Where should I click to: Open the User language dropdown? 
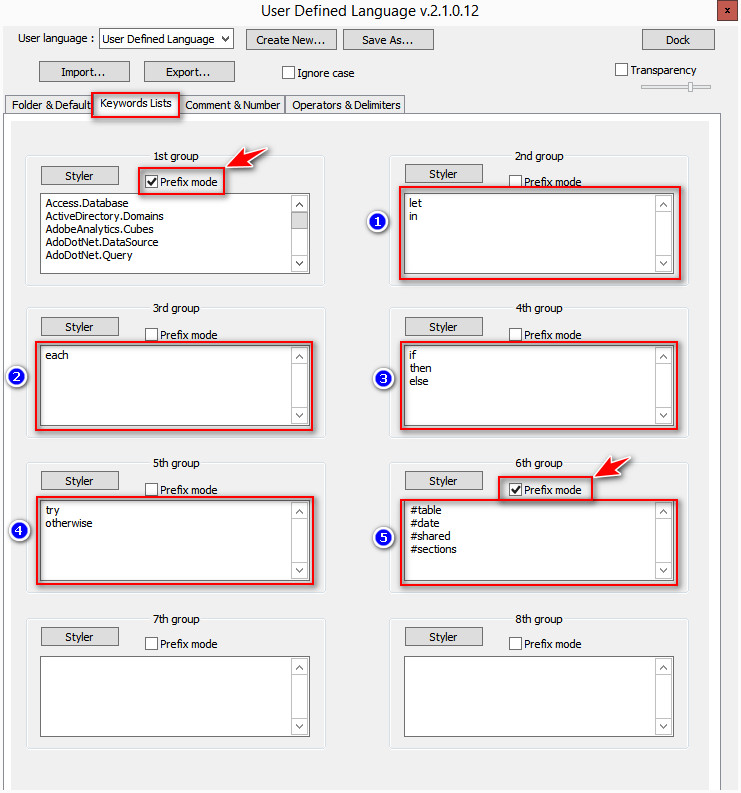click(166, 39)
